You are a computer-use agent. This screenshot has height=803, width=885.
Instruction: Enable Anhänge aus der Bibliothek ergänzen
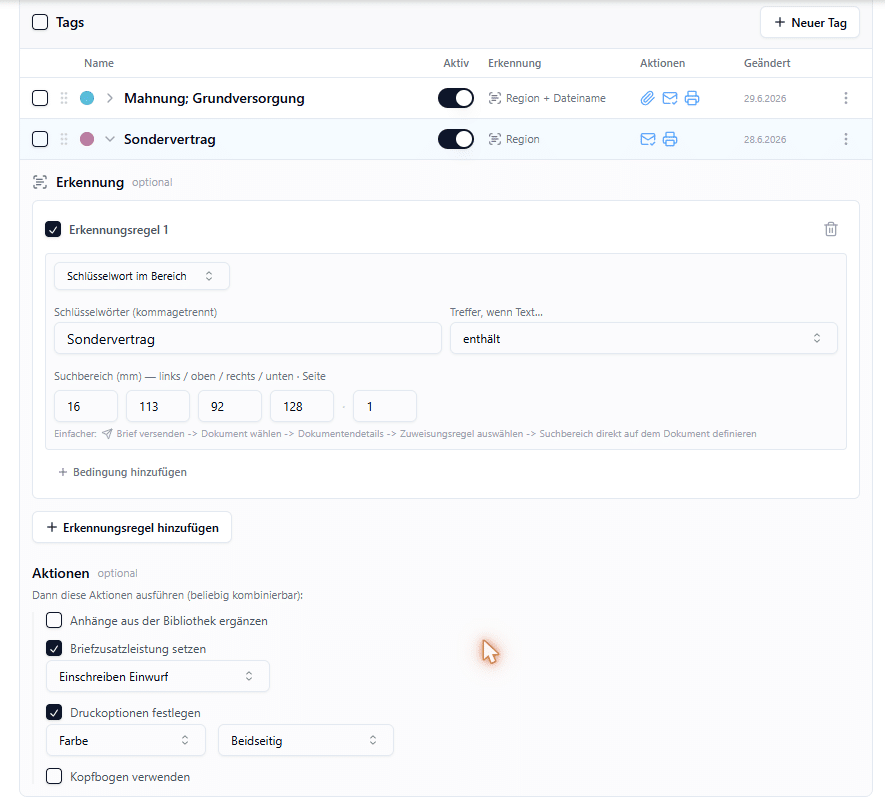point(54,621)
